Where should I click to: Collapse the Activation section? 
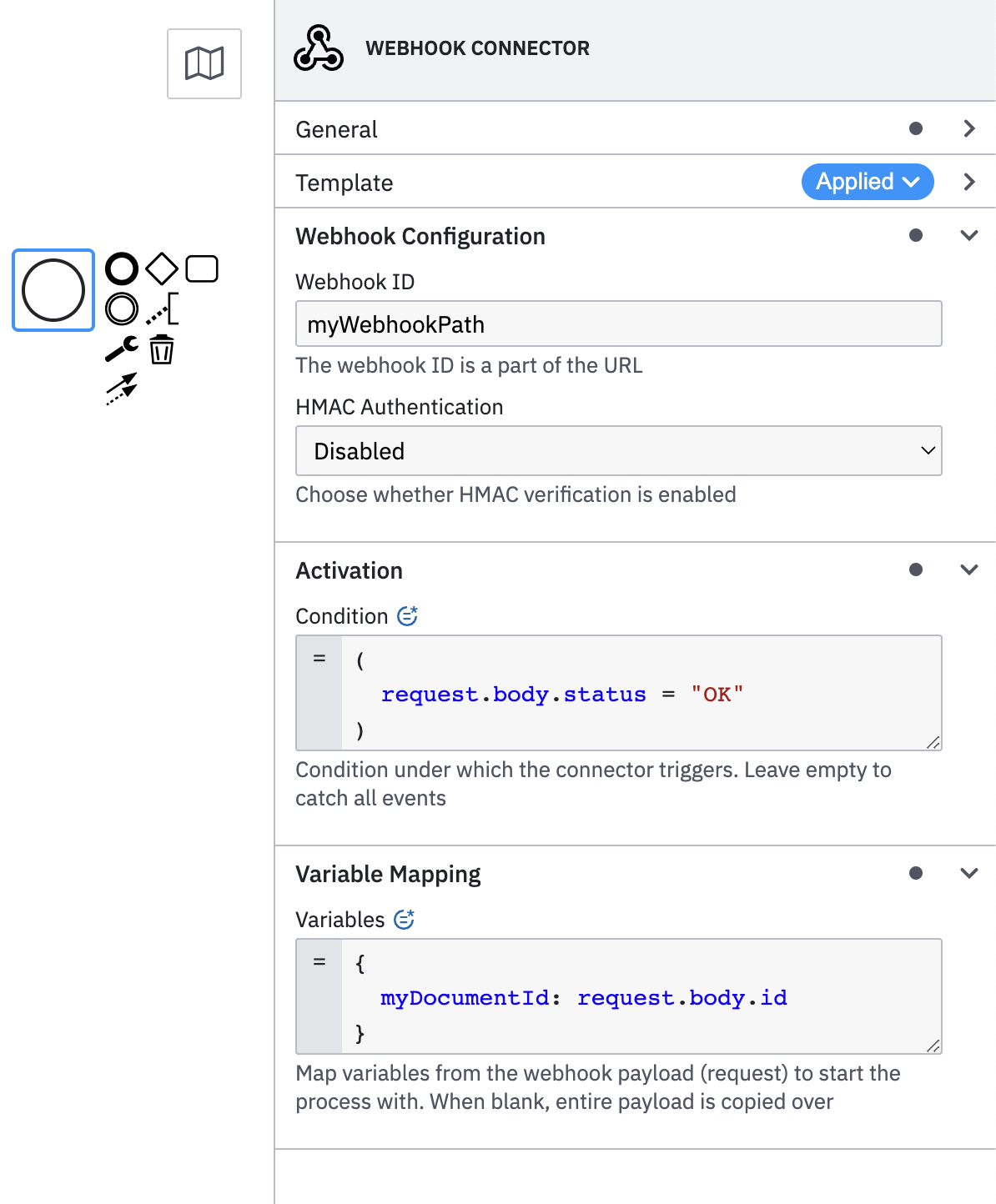click(x=968, y=570)
